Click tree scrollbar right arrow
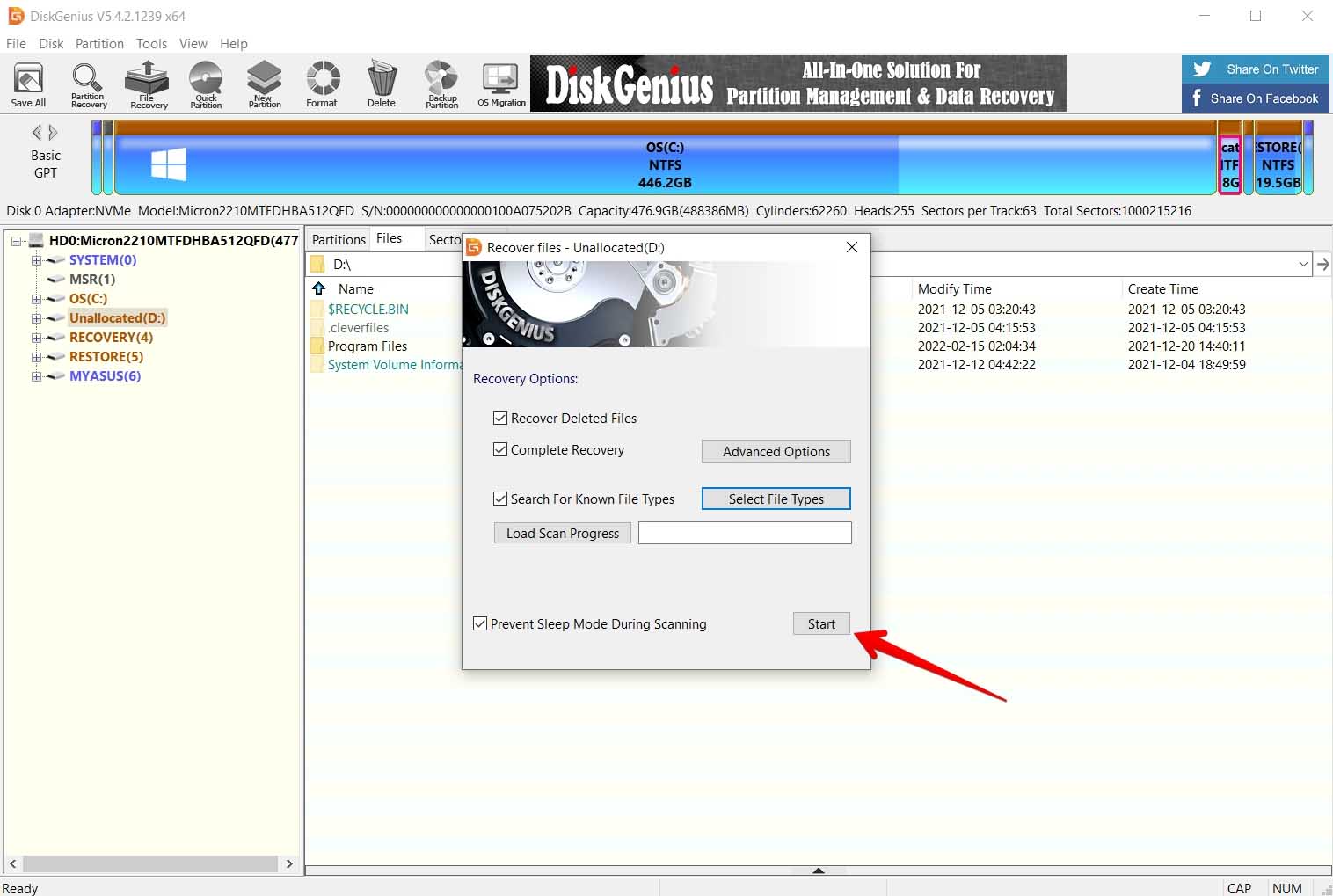Image resolution: width=1333 pixels, height=896 pixels. pos(289,863)
